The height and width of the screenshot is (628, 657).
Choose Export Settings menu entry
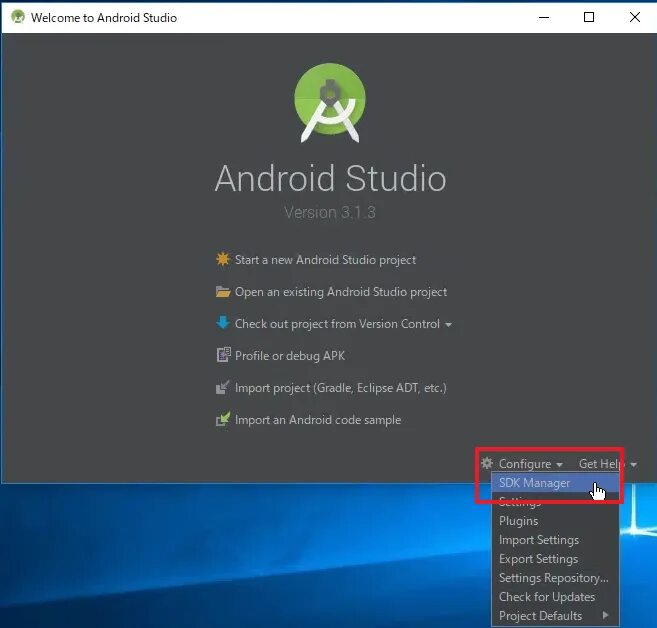(x=555, y=559)
